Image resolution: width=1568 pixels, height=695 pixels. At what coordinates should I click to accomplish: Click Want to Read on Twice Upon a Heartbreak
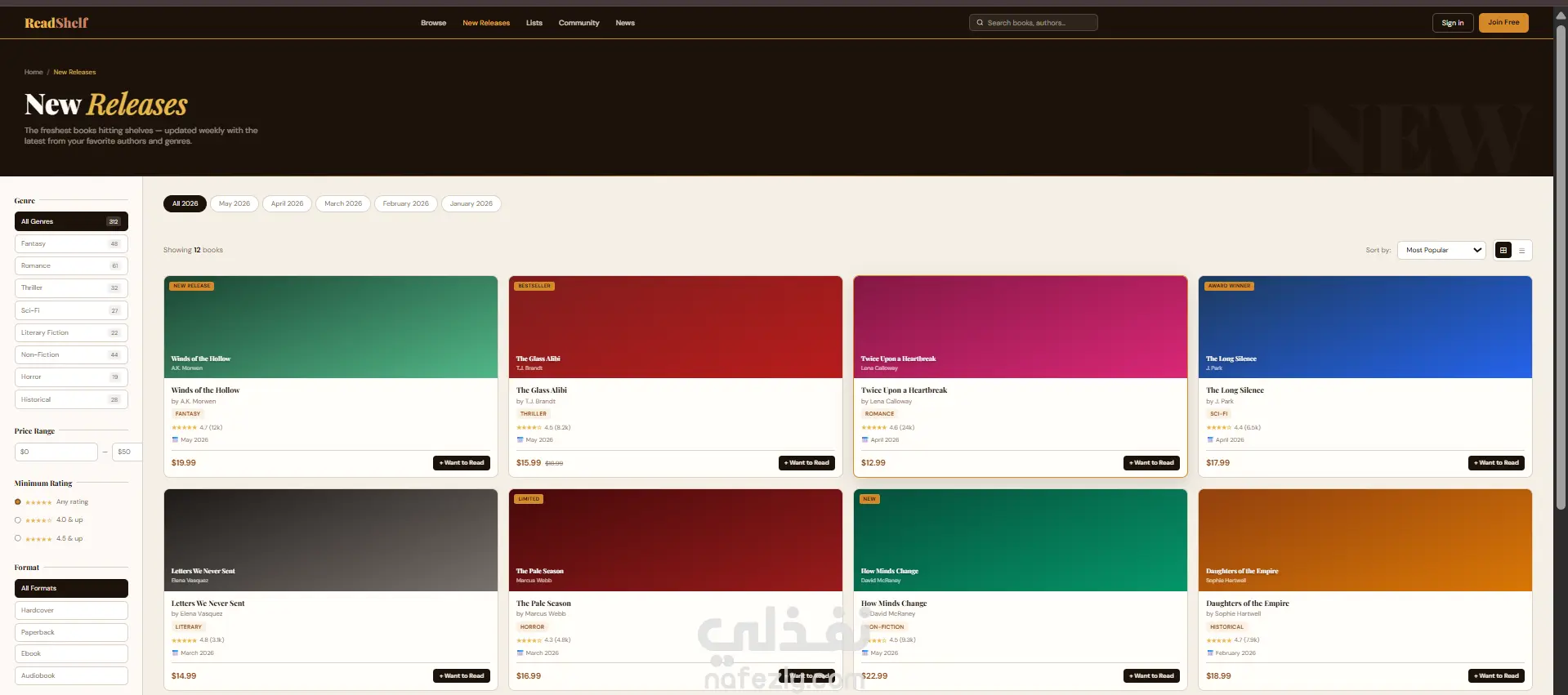tap(1151, 463)
